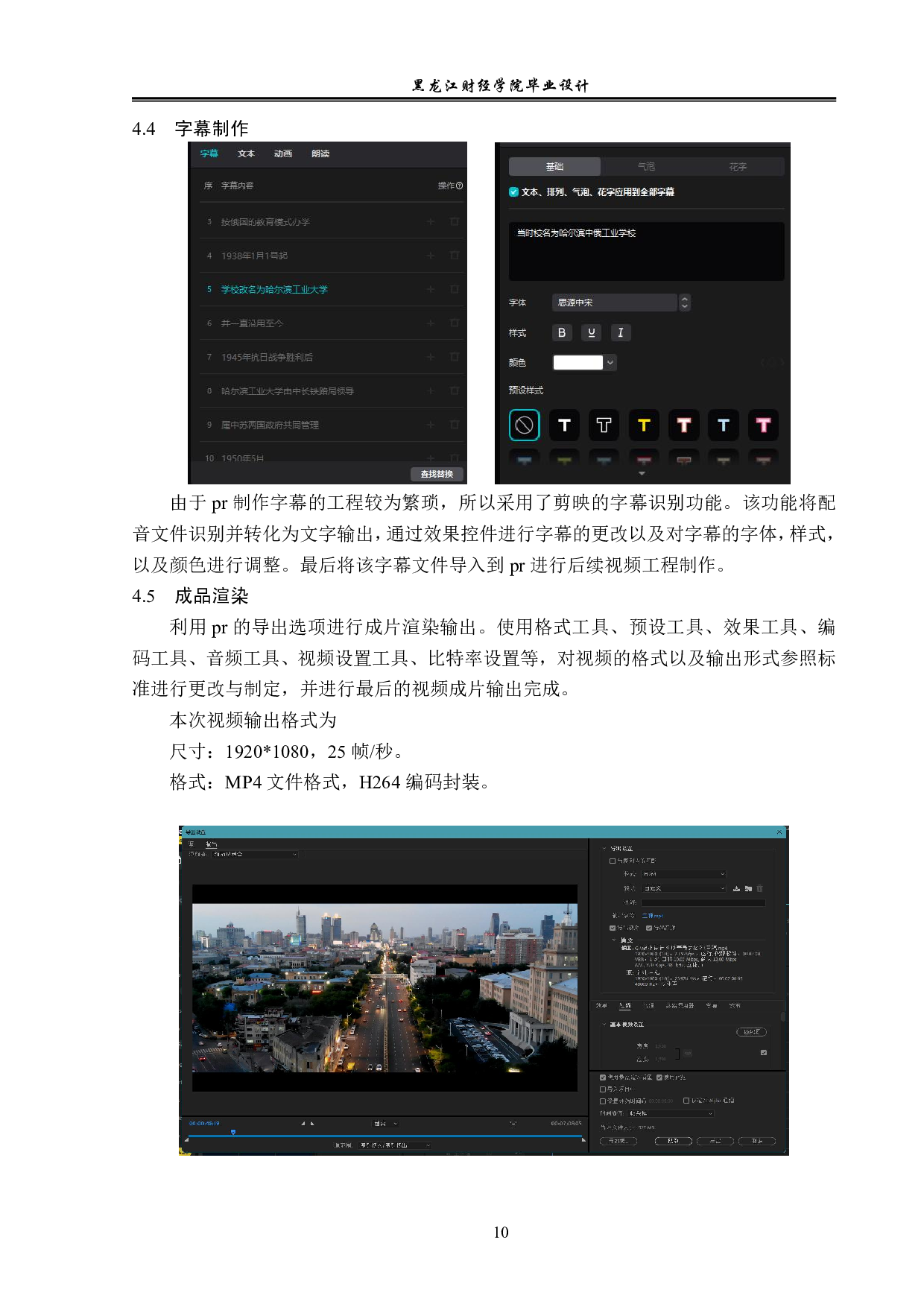Click the delete preset trash icon
Viewport: 924px width, 1307px height.
(x=759, y=888)
